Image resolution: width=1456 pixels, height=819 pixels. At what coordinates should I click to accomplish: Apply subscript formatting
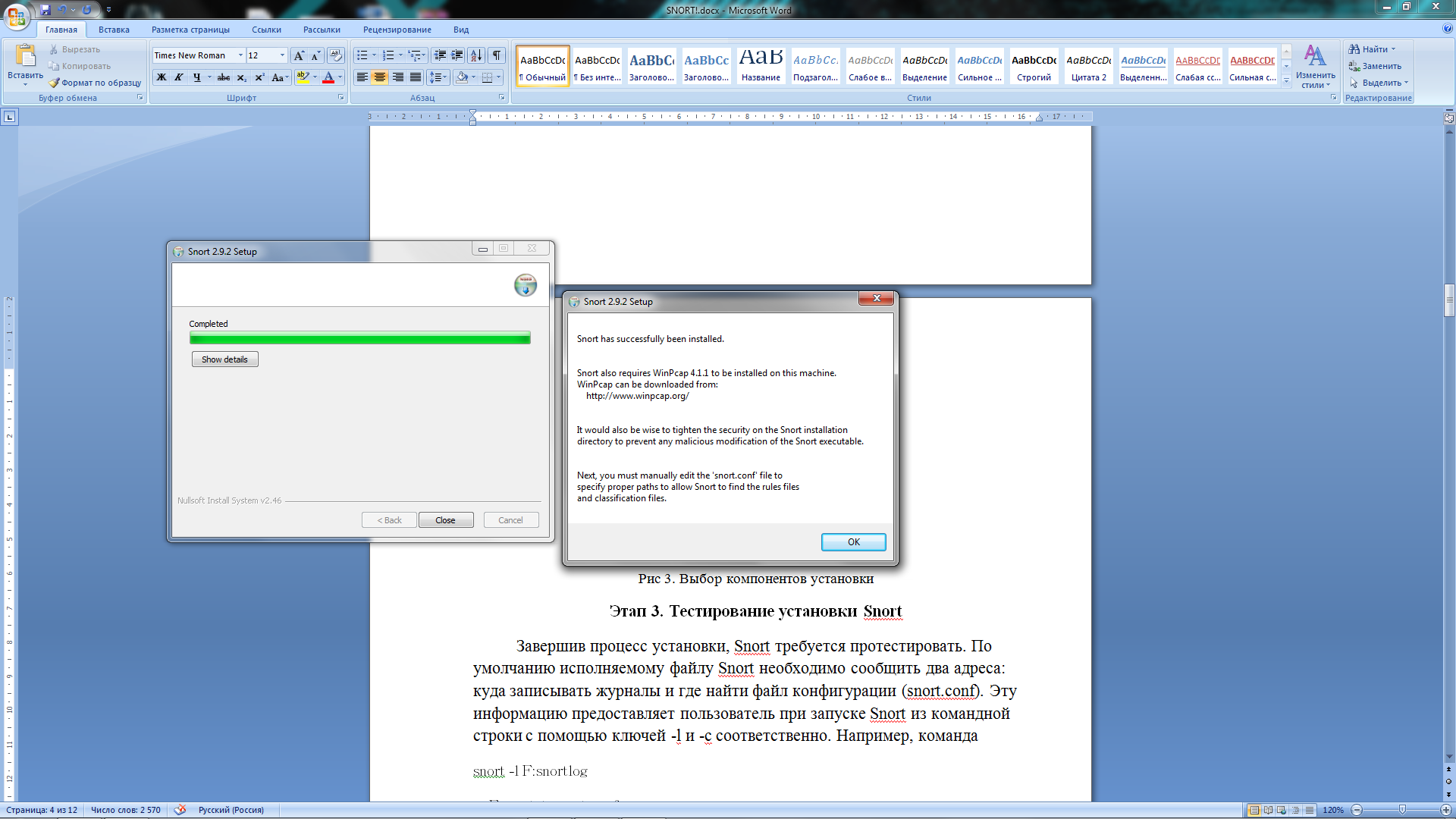click(x=241, y=77)
